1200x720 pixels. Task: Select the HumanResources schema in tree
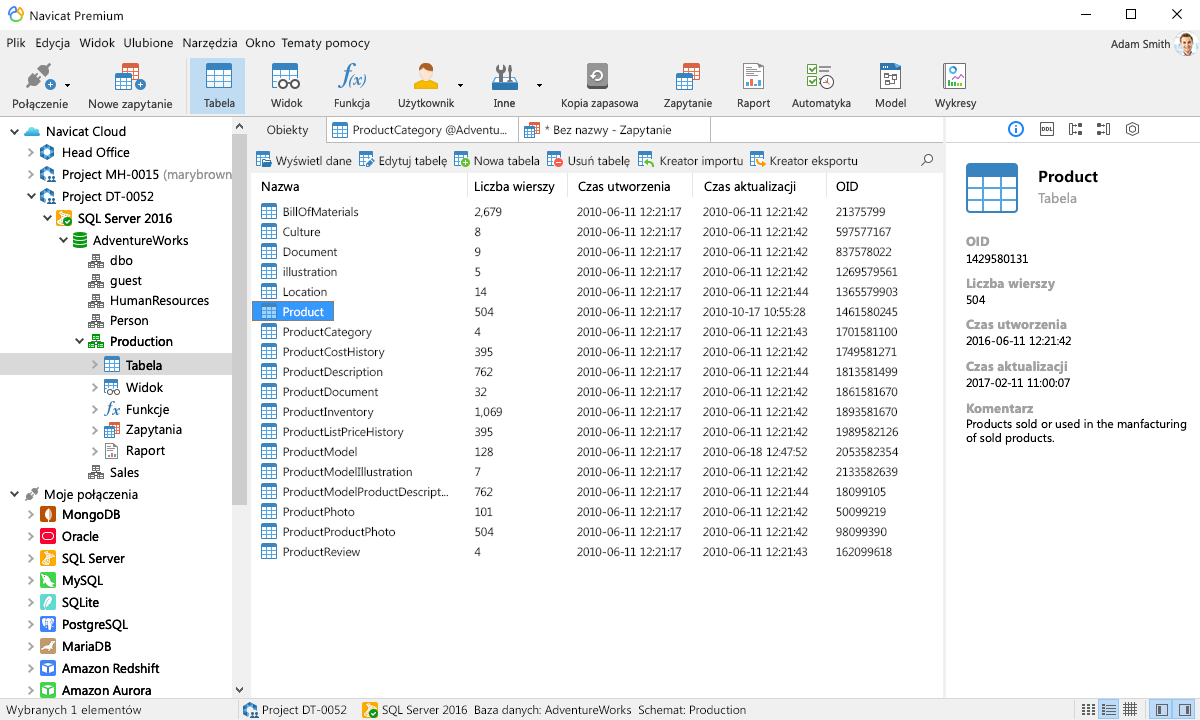pyautogui.click(x=159, y=300)
